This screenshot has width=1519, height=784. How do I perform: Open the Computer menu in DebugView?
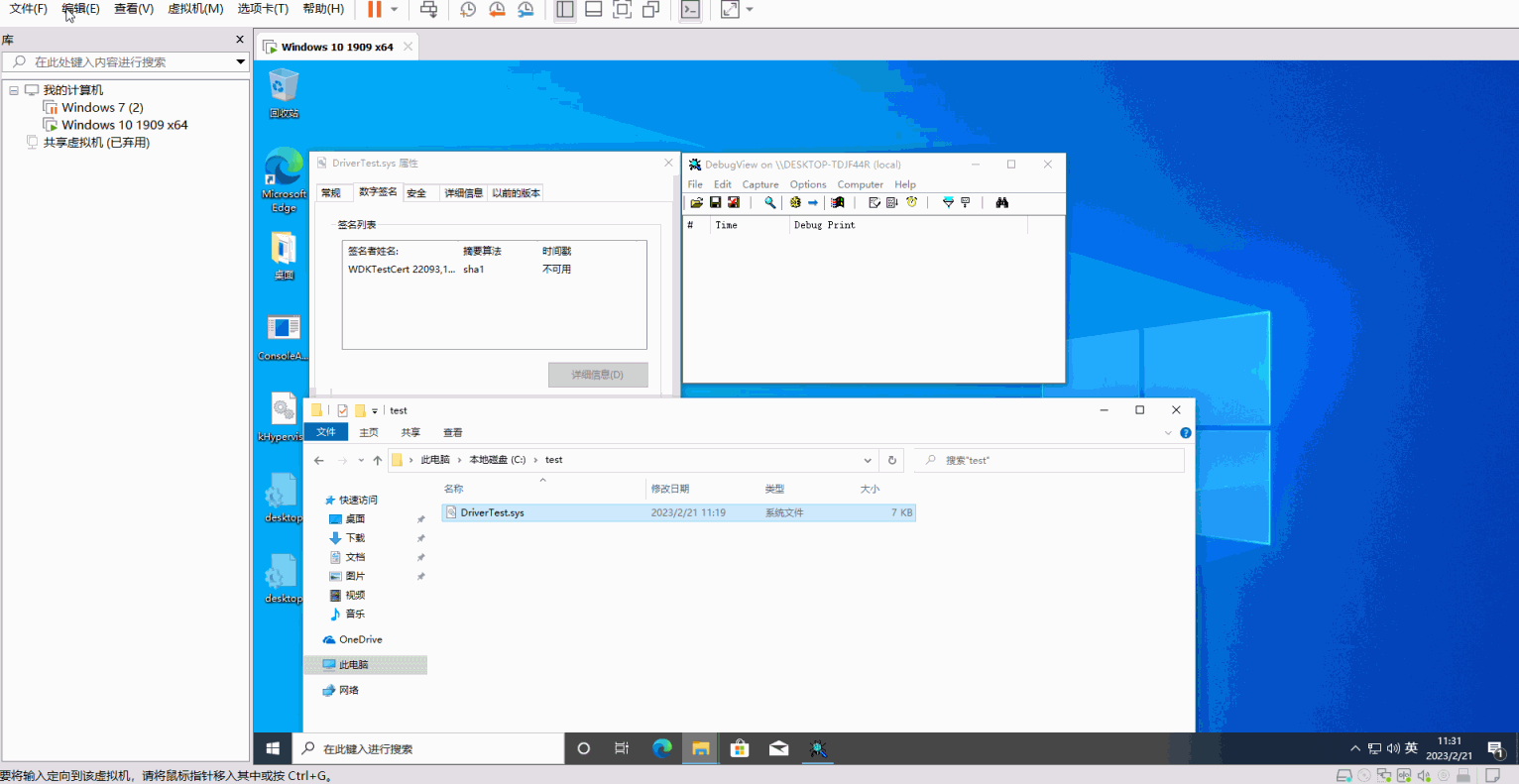[x=861, y=184]
